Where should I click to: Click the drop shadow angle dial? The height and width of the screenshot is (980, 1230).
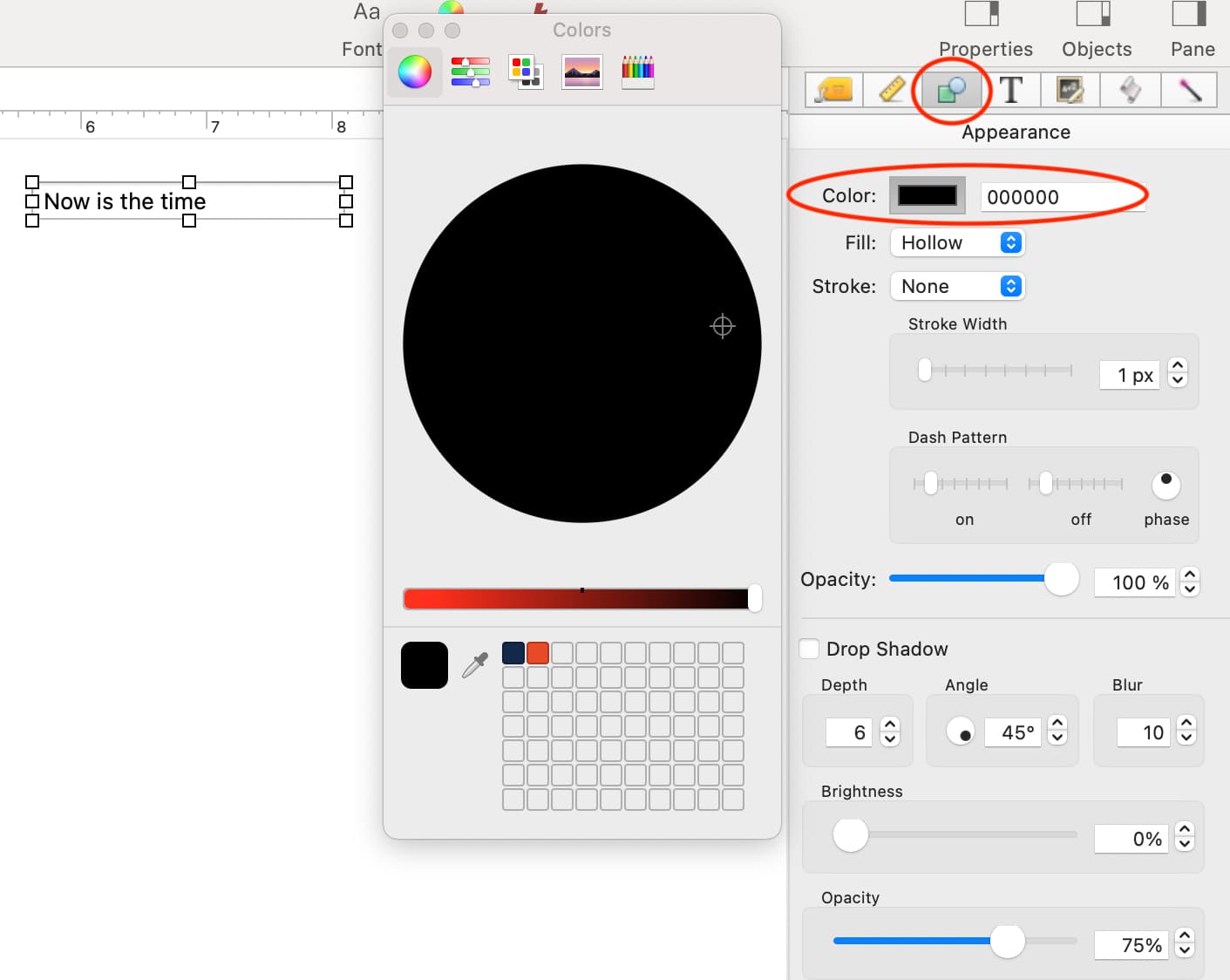961,732
